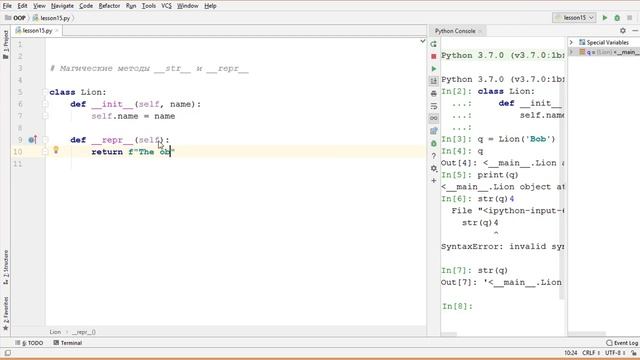Screen dimensions: 640x360
Task: Click lesson15.py in the navigation breadcrumb
Action: [51, 18]
